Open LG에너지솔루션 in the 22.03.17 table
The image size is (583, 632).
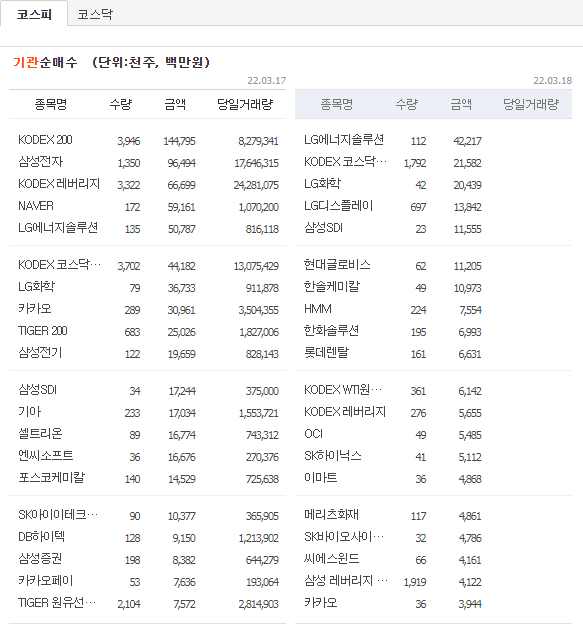coord(58,228)
